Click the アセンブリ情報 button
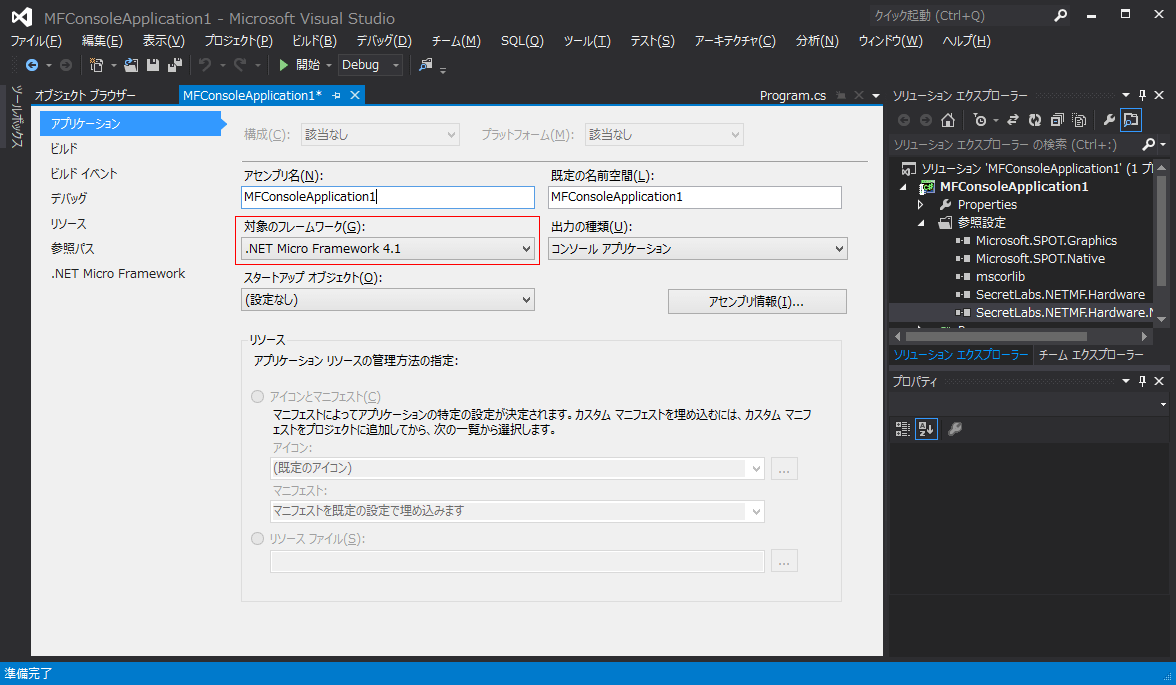The height and width of the screenshot is (685, 1176). coord(757,301)
